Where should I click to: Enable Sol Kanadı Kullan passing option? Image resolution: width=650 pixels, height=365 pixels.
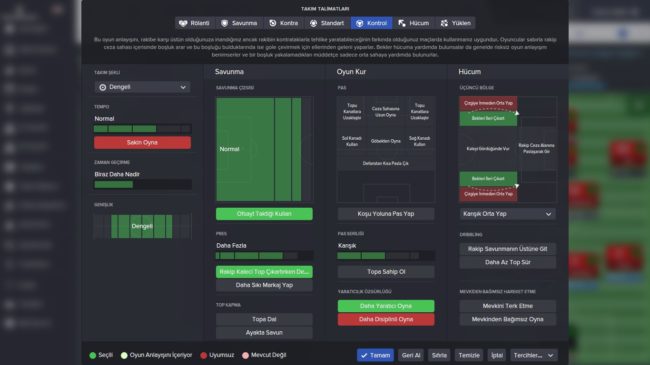(x=352, y=141)
